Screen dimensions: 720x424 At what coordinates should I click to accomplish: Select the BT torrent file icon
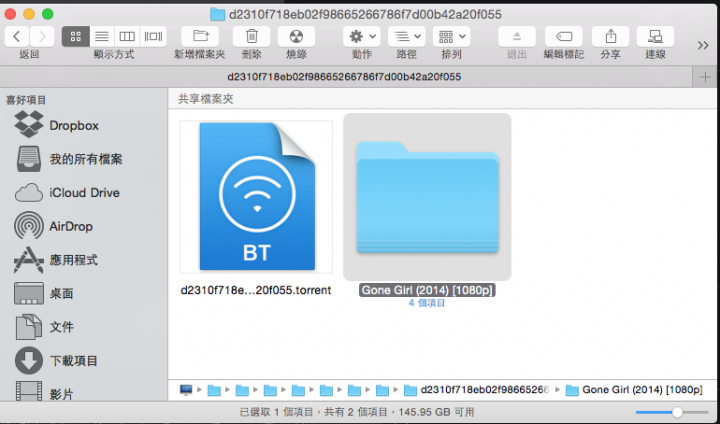pos(256,197)
